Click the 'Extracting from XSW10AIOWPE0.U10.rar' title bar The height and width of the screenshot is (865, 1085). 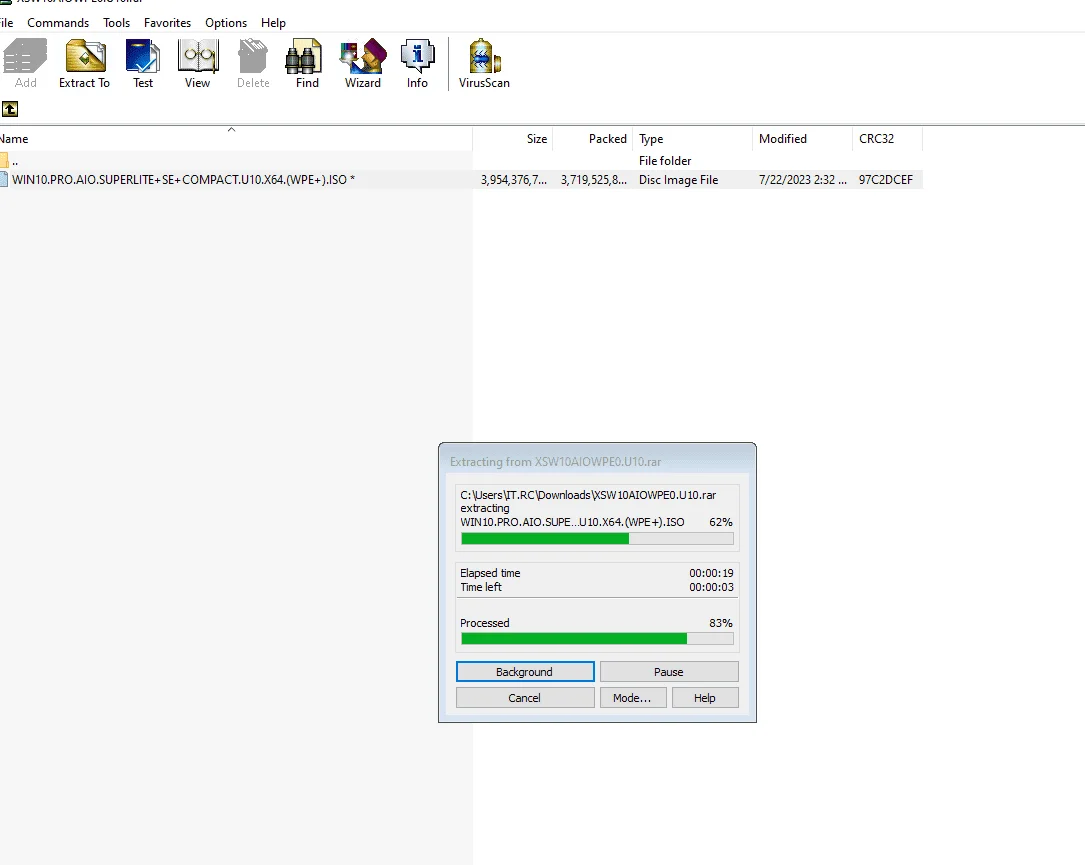pyautogui.click(x=597, y=462)
